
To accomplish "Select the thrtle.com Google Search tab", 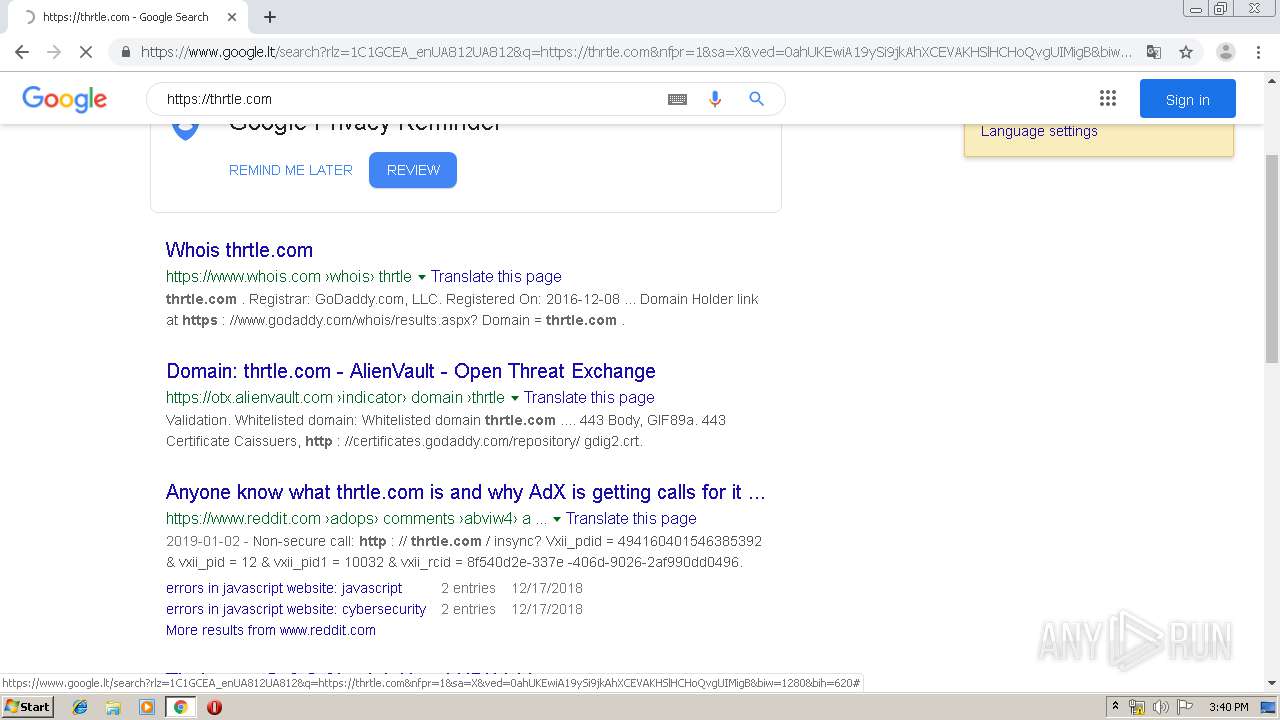I will point(125,17).
